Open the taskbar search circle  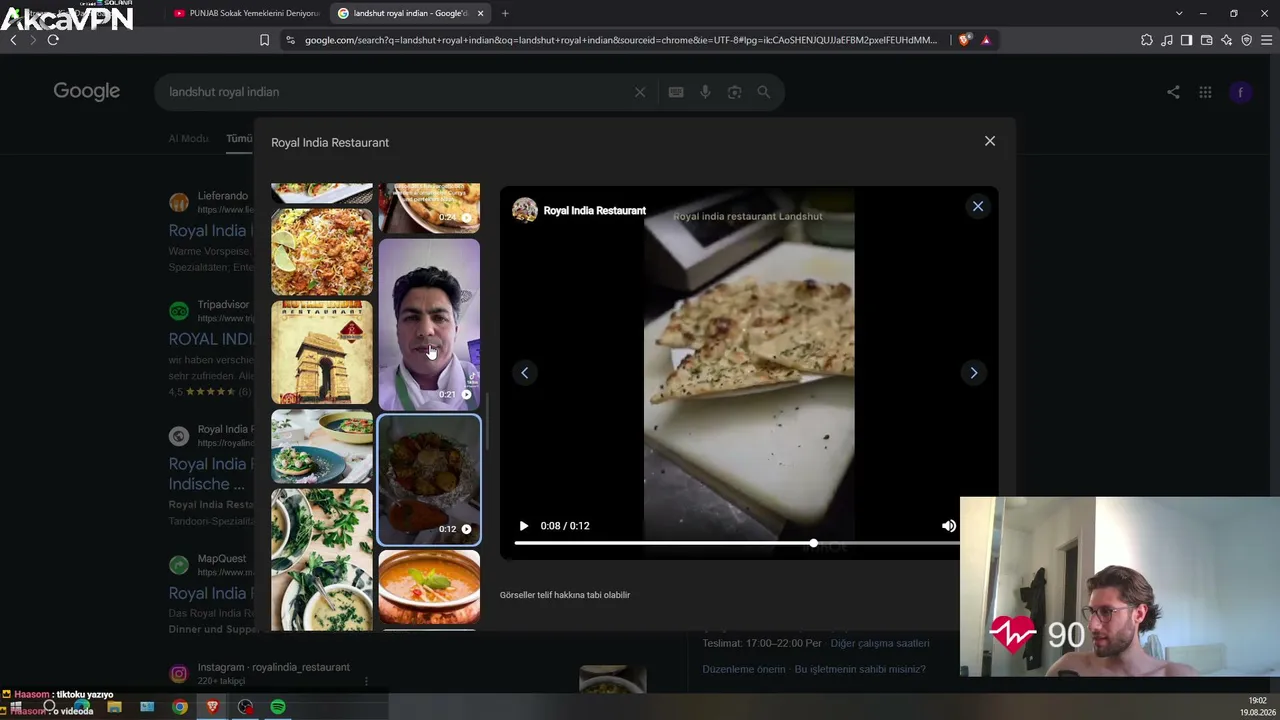coord(49,707)
